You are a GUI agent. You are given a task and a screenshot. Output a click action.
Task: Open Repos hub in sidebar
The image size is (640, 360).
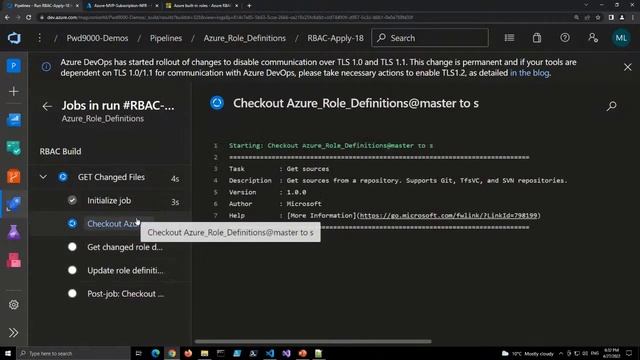click(x=13, y=177)
